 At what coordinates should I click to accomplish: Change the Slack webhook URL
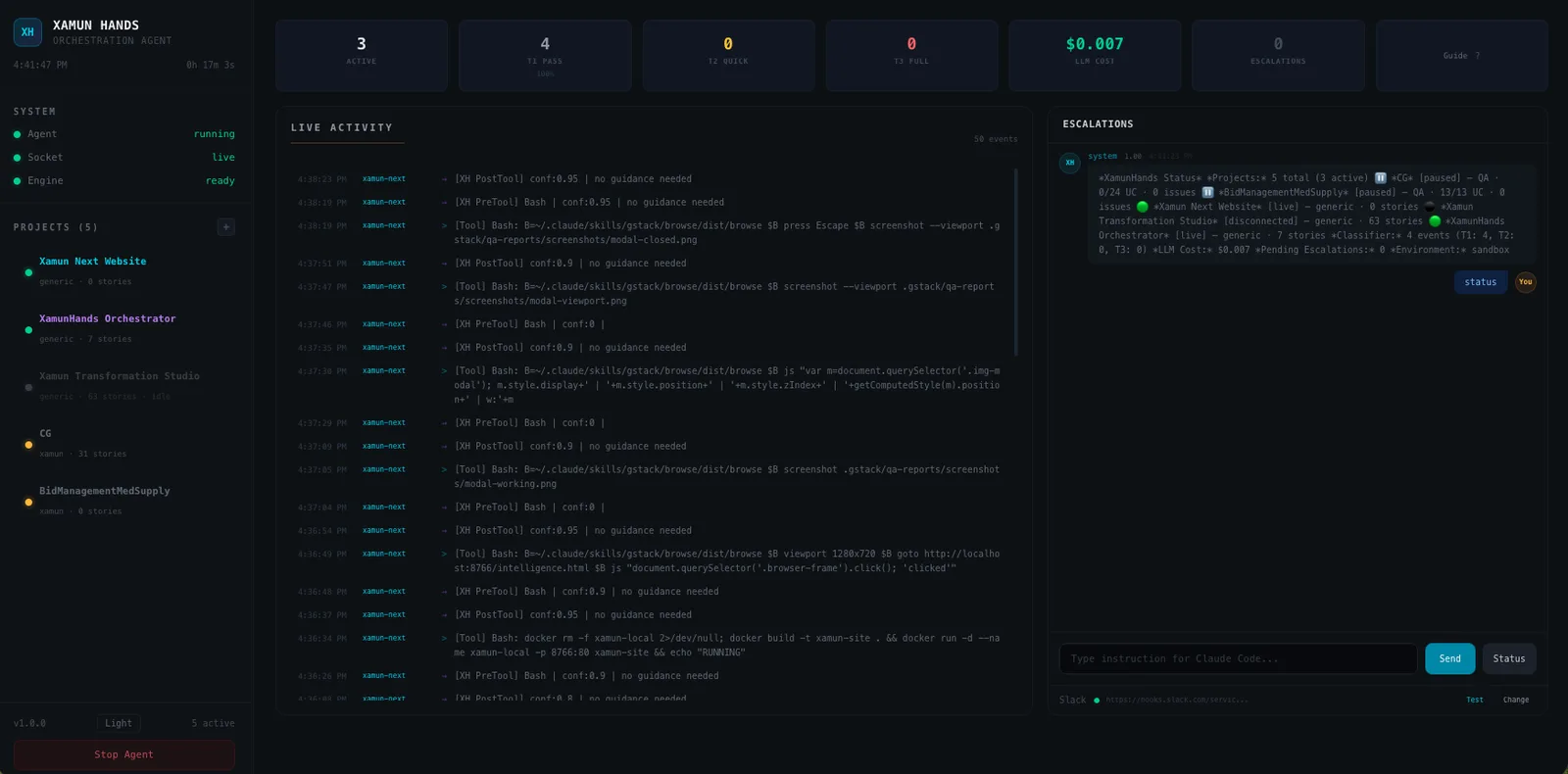click(x=1516, y=700)
